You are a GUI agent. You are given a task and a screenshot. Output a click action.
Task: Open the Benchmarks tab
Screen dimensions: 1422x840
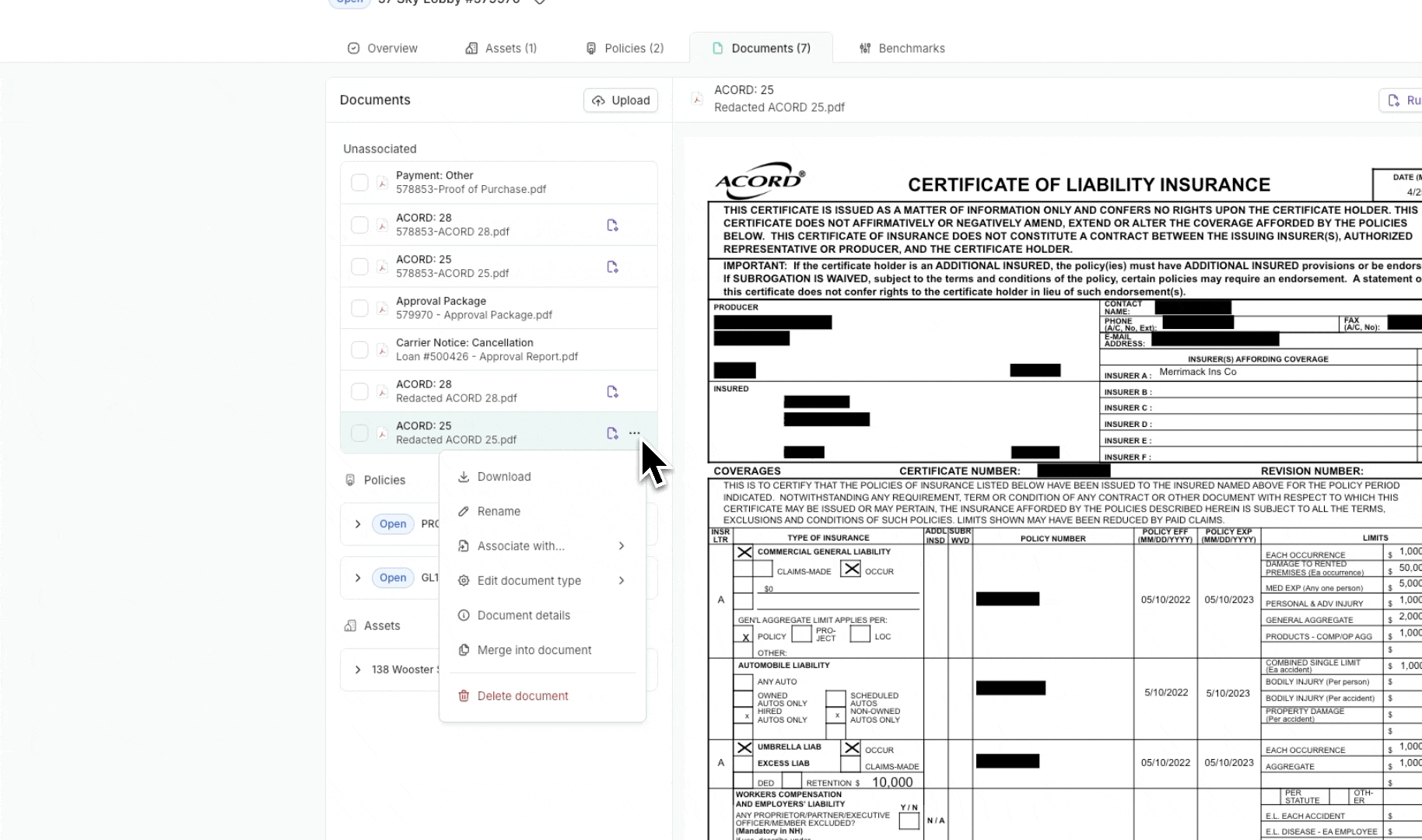tap(902, 48)
